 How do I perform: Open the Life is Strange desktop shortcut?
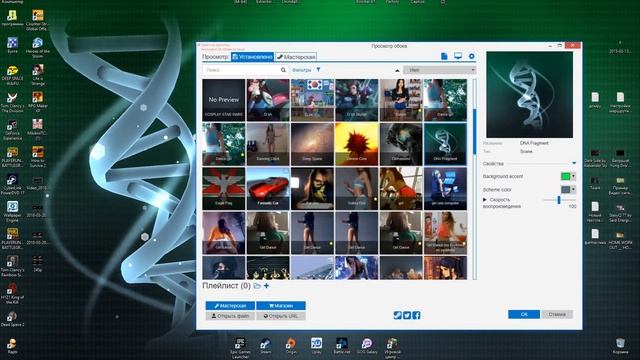[38, 74]
